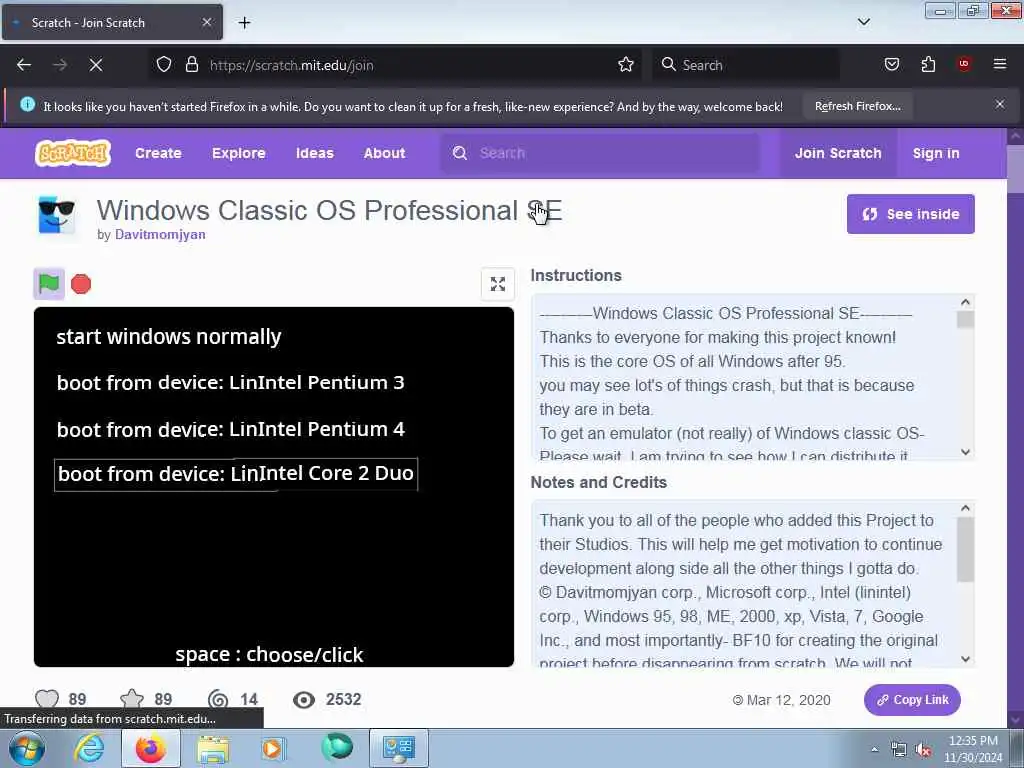Click the Refresh Firefox button
Screen dimensions: 1024x768
tap(857, 106)
